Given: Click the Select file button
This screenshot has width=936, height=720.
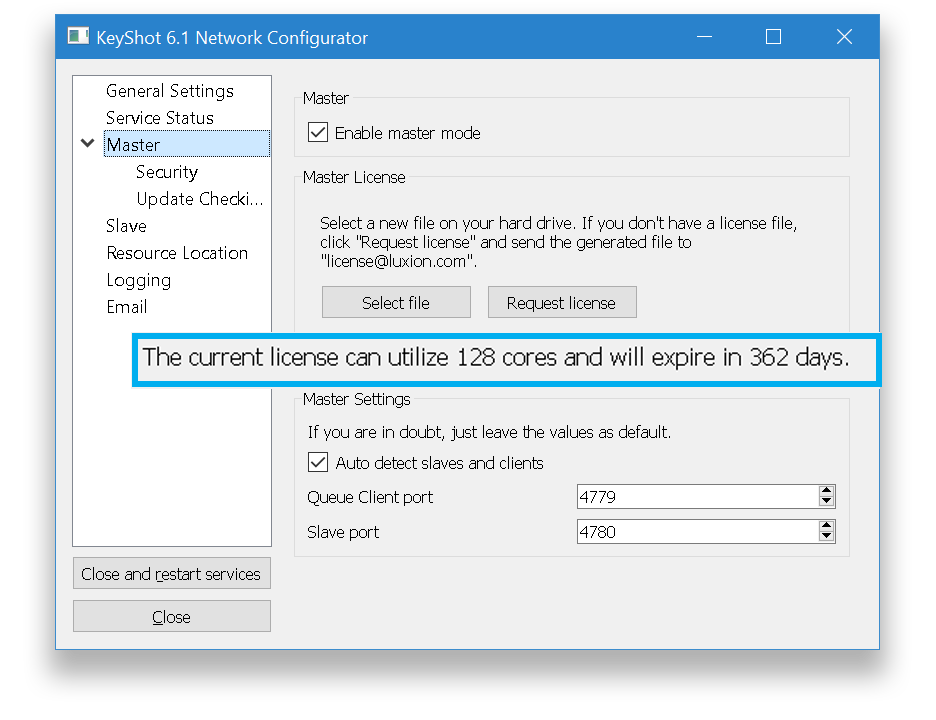Looking at the screenshot, I should pyautogui.click(x=396, y=302).
